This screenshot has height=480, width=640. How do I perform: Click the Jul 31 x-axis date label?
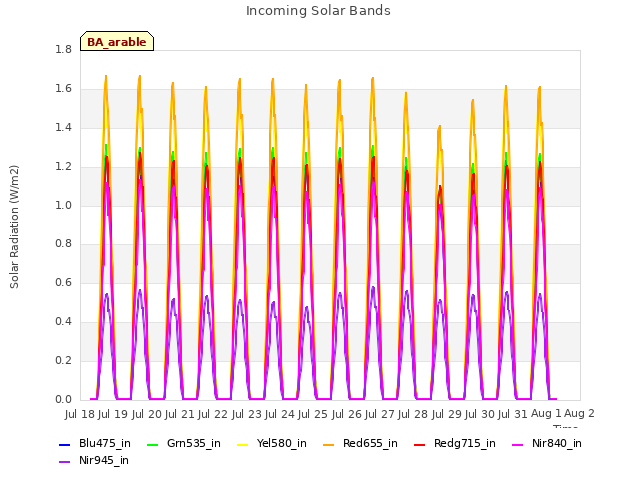[x=513, y=414]
